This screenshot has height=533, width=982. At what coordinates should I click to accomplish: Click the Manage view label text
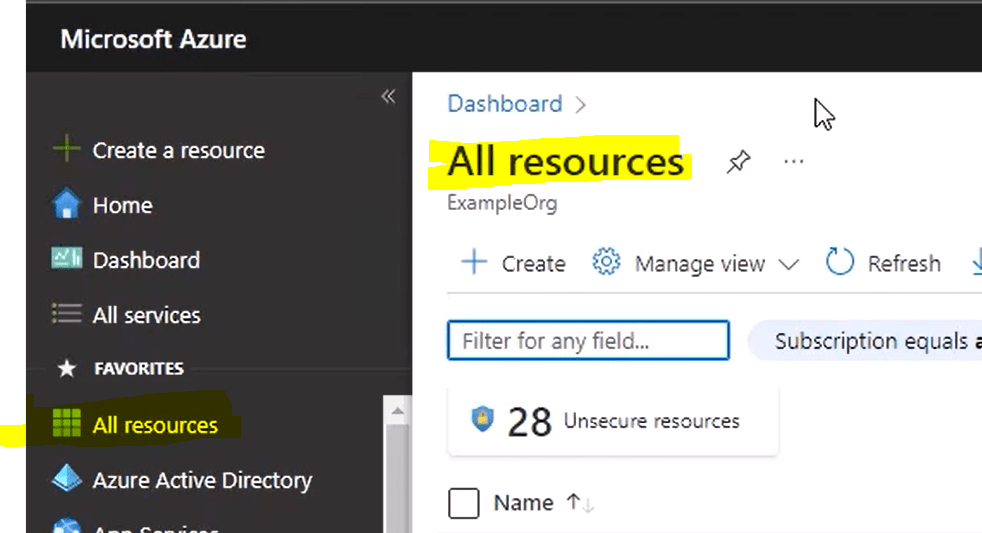700,264
